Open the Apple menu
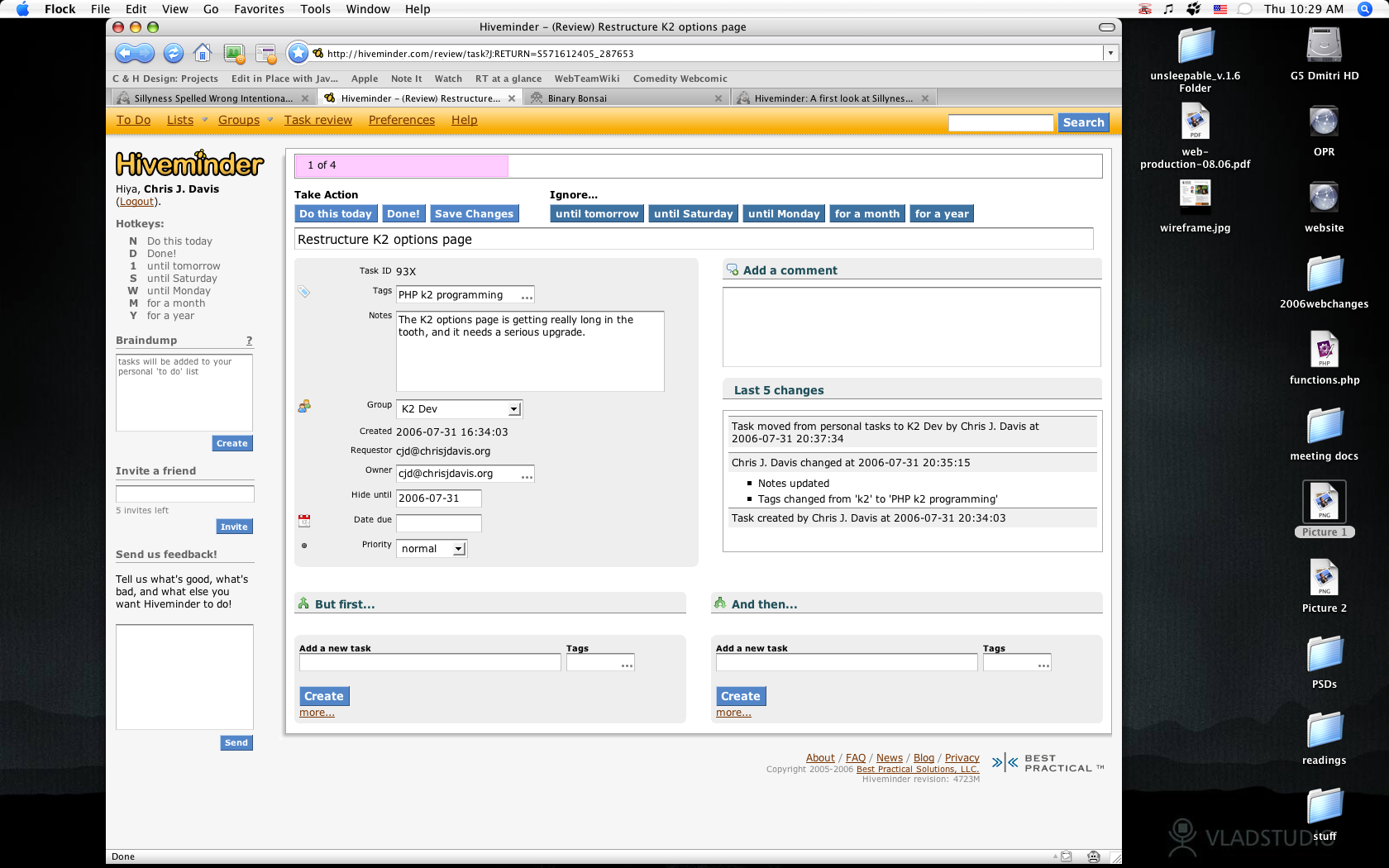Screen dimensions: 1389x868 tap(22, 9)
